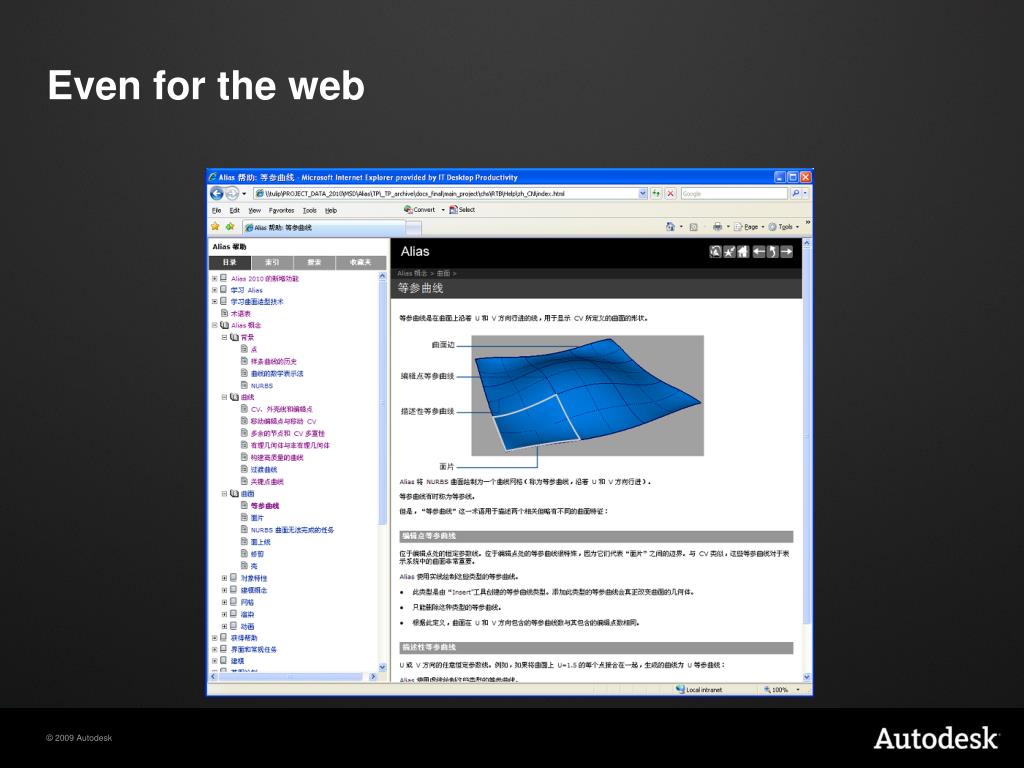Open the View menu
The width and height of the screenshot is (1024, 768).
point(255,210)
